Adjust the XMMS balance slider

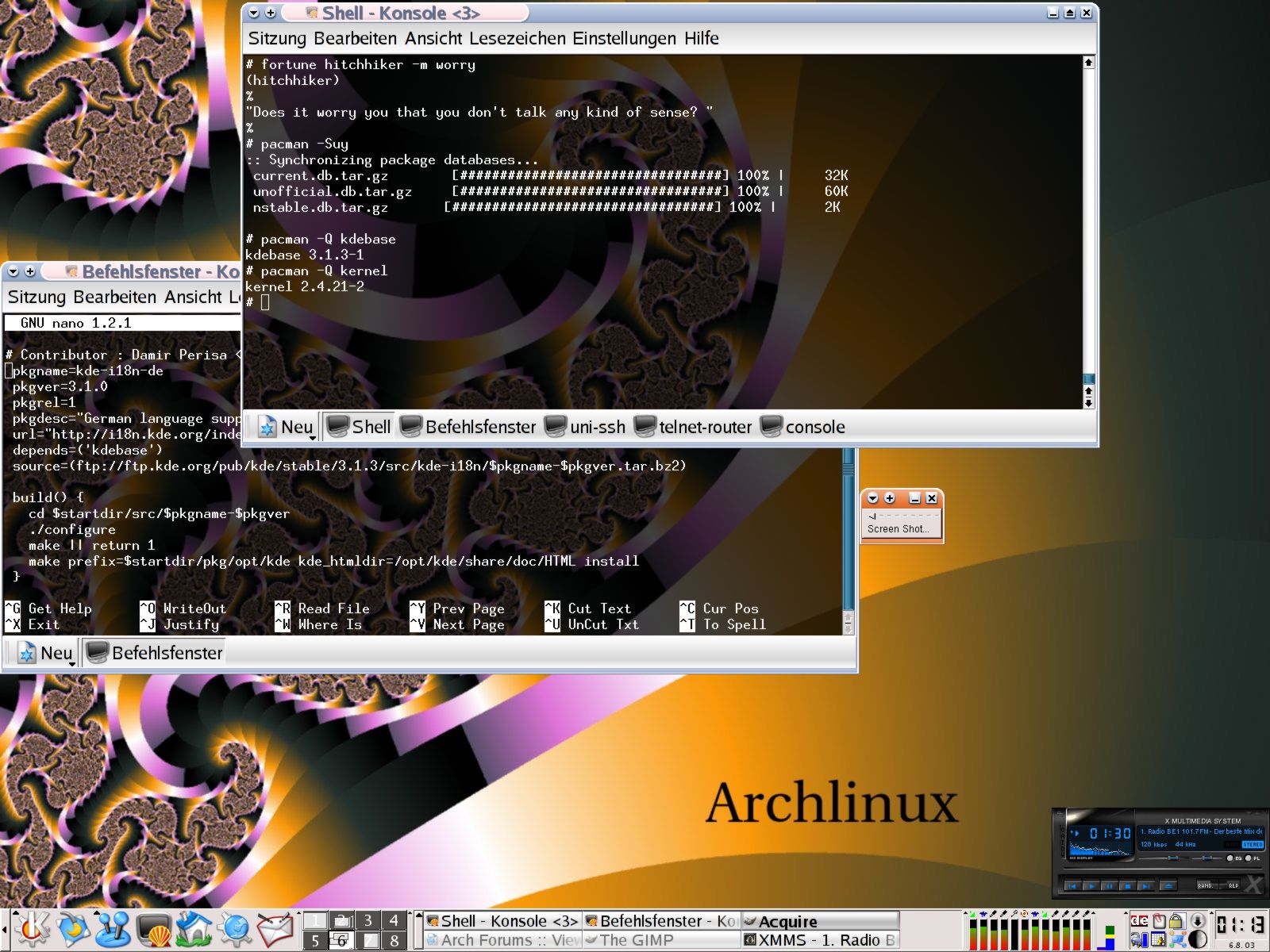click(x=1207, y=858)
